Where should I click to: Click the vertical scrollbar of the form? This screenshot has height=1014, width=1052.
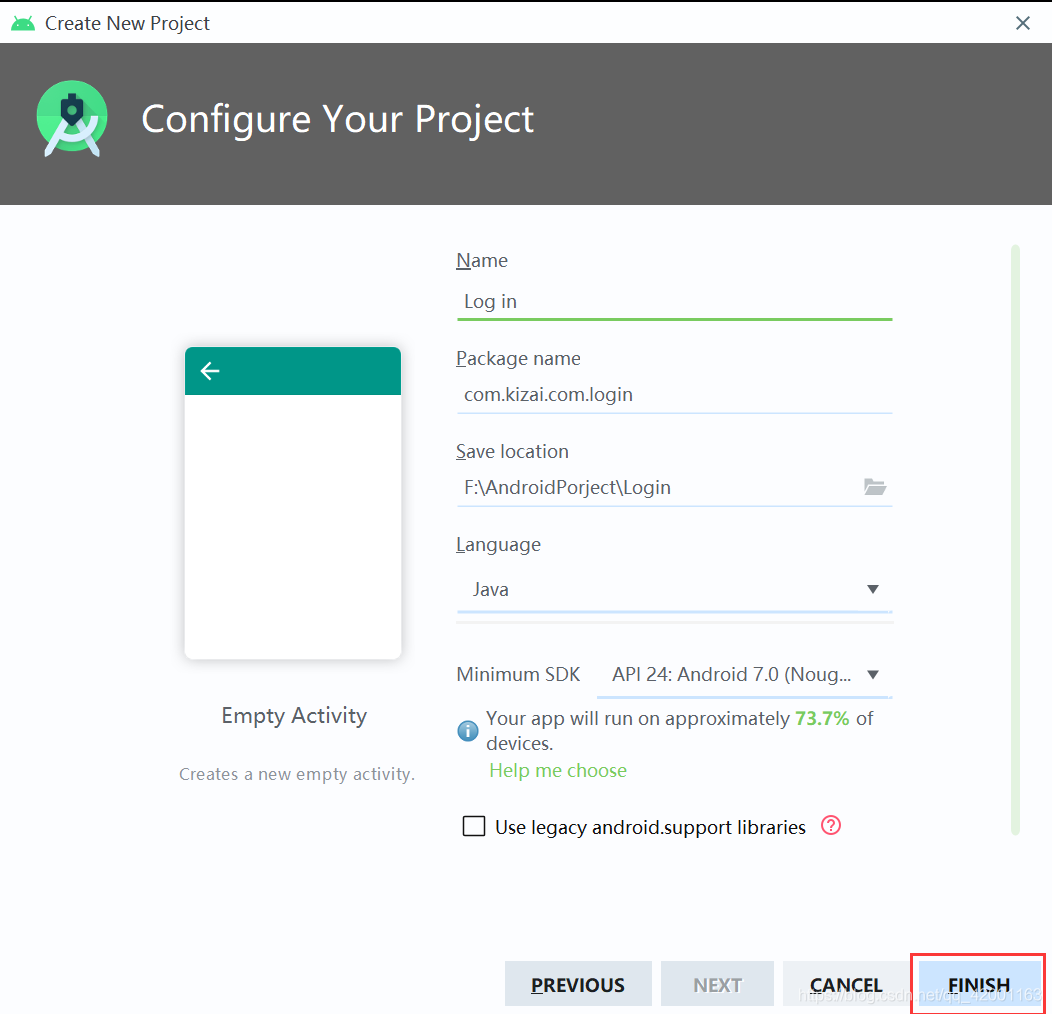click(x=1015, y=540)
